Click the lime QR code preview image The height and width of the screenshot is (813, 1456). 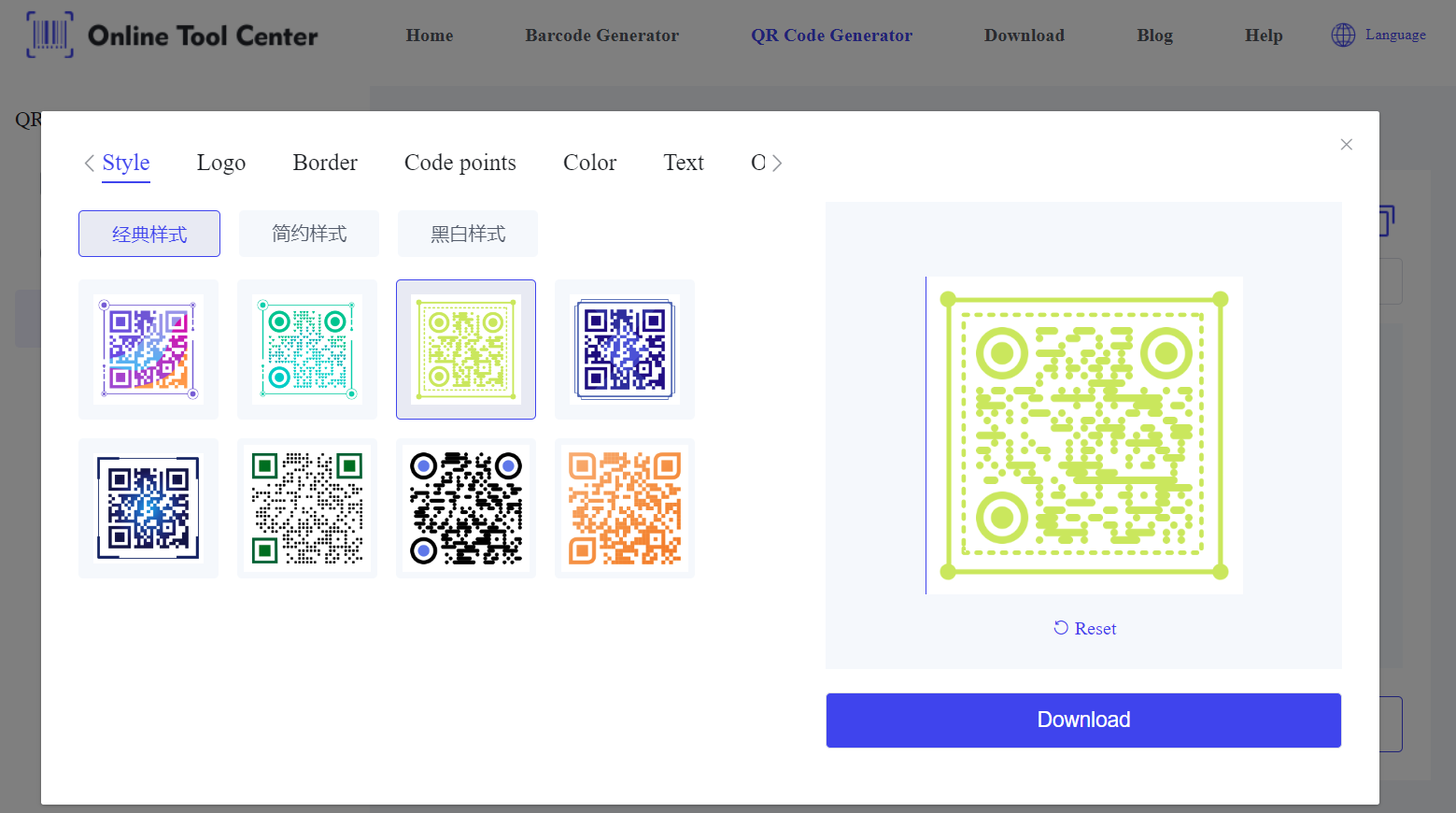(x=1084, y=435)
